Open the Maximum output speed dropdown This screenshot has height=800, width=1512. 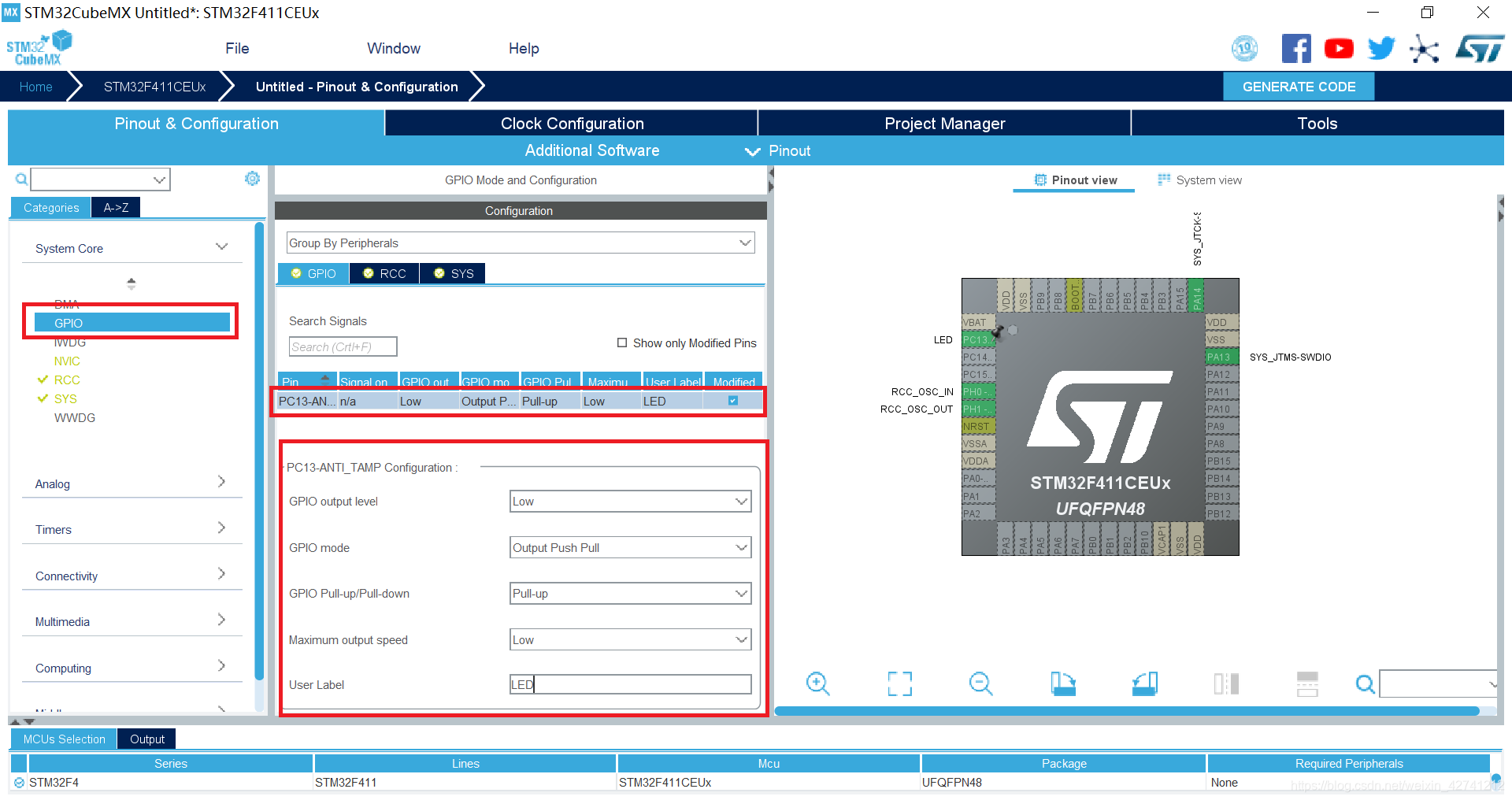[630, 640]
